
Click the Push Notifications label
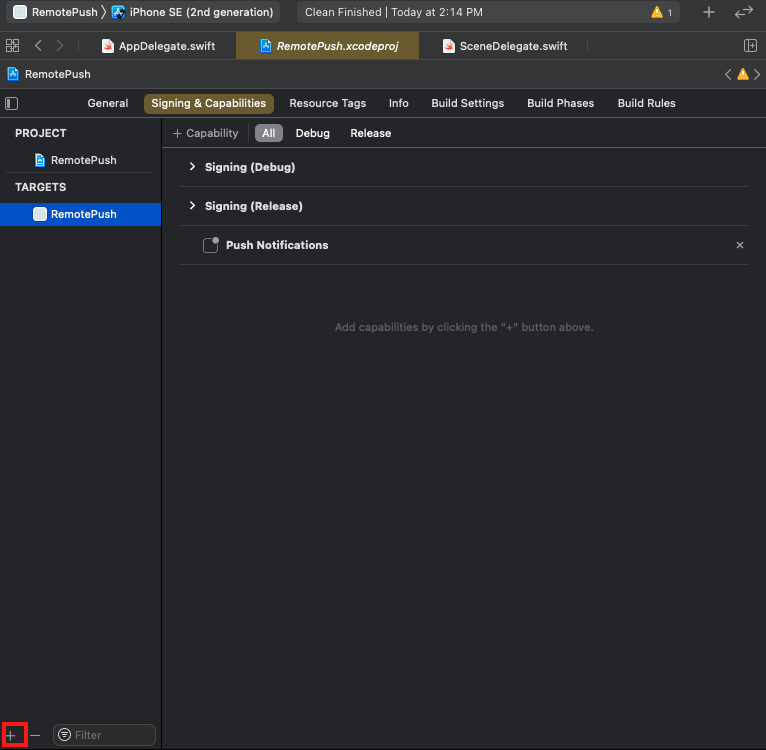[277, 245]
